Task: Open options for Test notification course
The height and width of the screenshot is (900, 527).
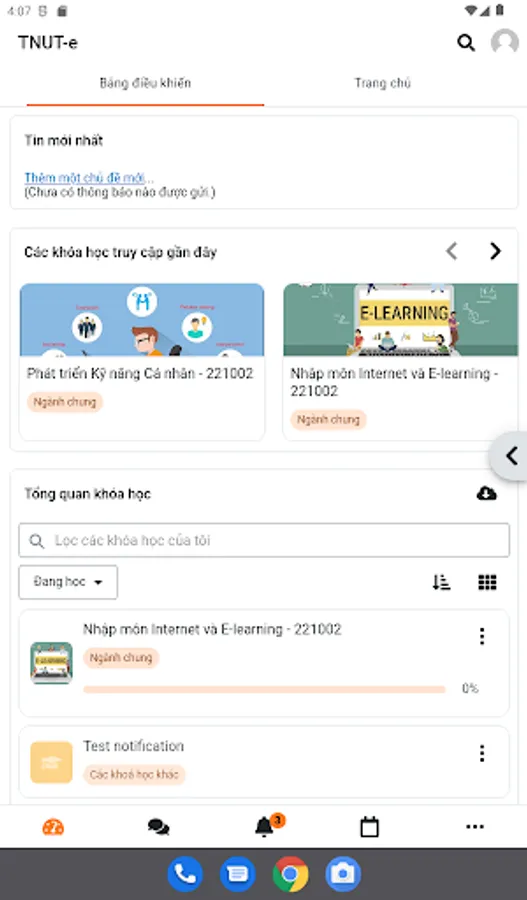Action: [482, 753]
